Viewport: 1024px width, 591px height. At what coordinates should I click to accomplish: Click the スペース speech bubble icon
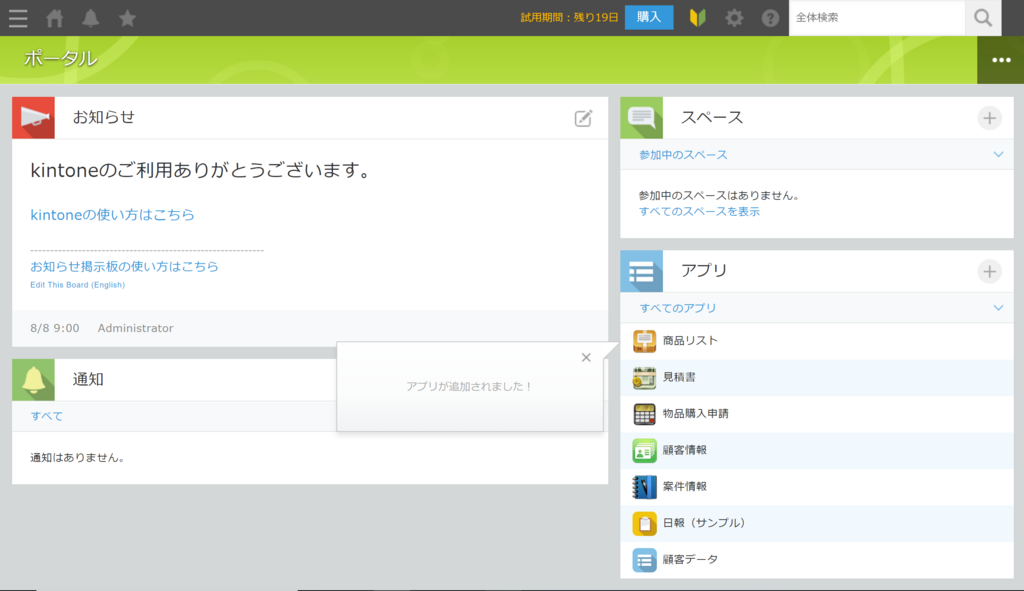coord(641,118)
